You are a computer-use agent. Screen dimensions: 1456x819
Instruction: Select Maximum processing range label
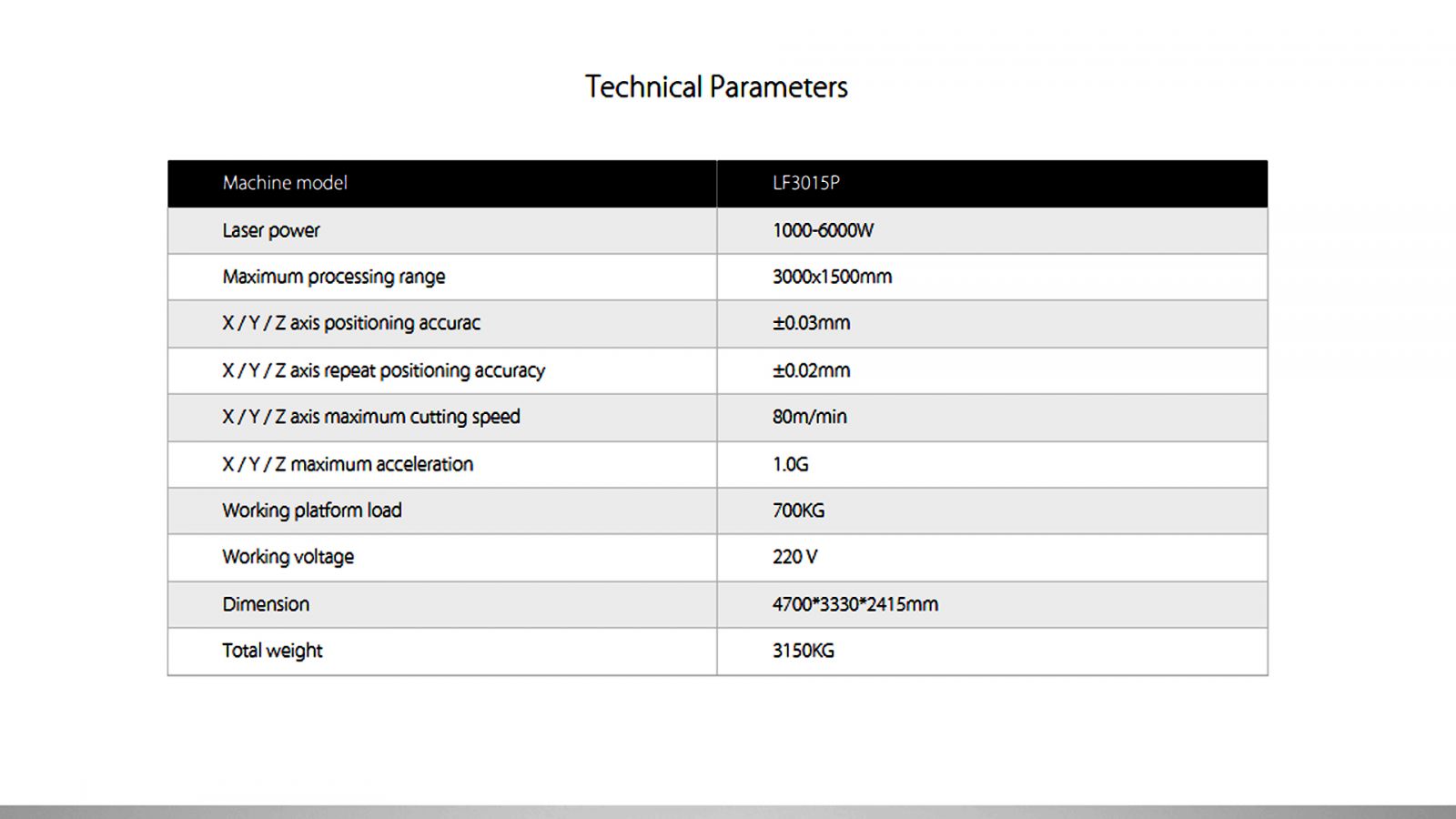334,277
